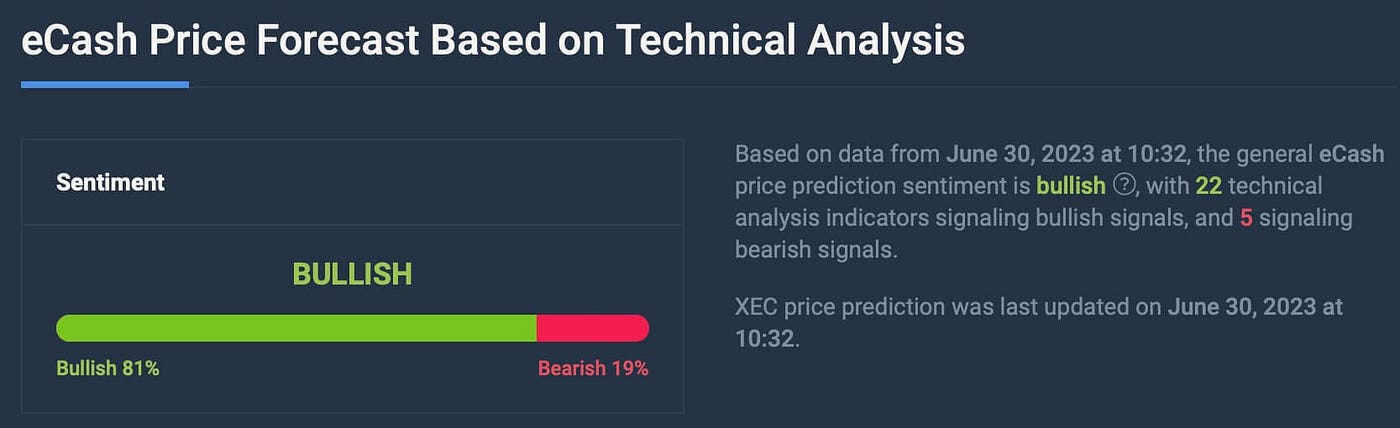Click the words technical analysis indicators

(x=1029, y=202)
